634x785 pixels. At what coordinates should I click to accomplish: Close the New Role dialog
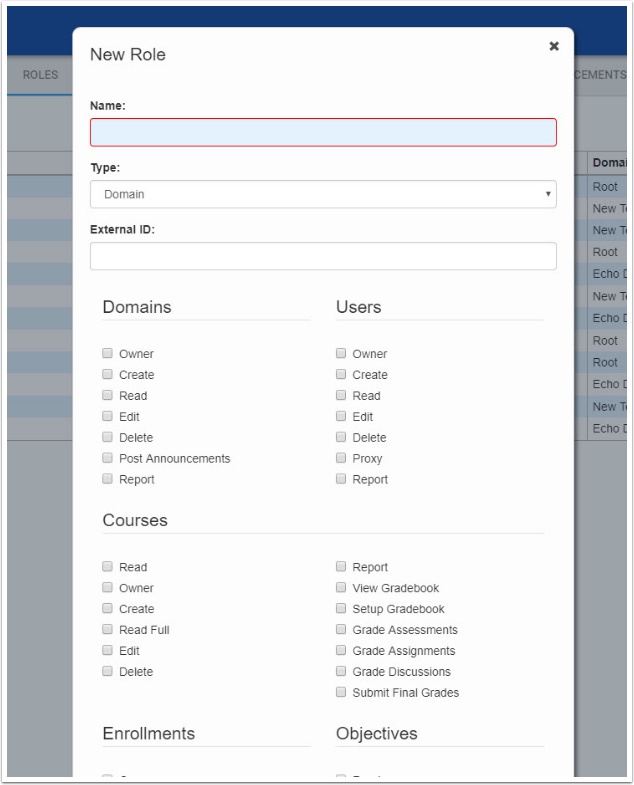(x=553, y=46)
